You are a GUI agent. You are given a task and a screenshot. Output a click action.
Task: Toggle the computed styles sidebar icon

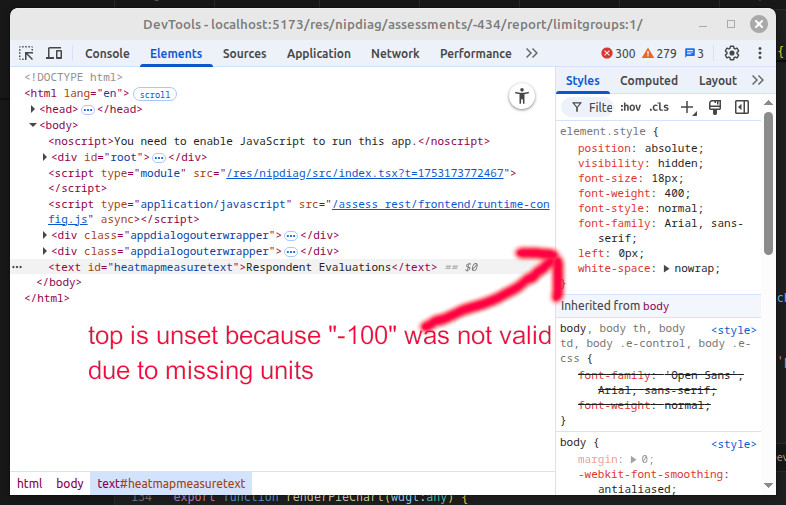(x=742, y=107)
